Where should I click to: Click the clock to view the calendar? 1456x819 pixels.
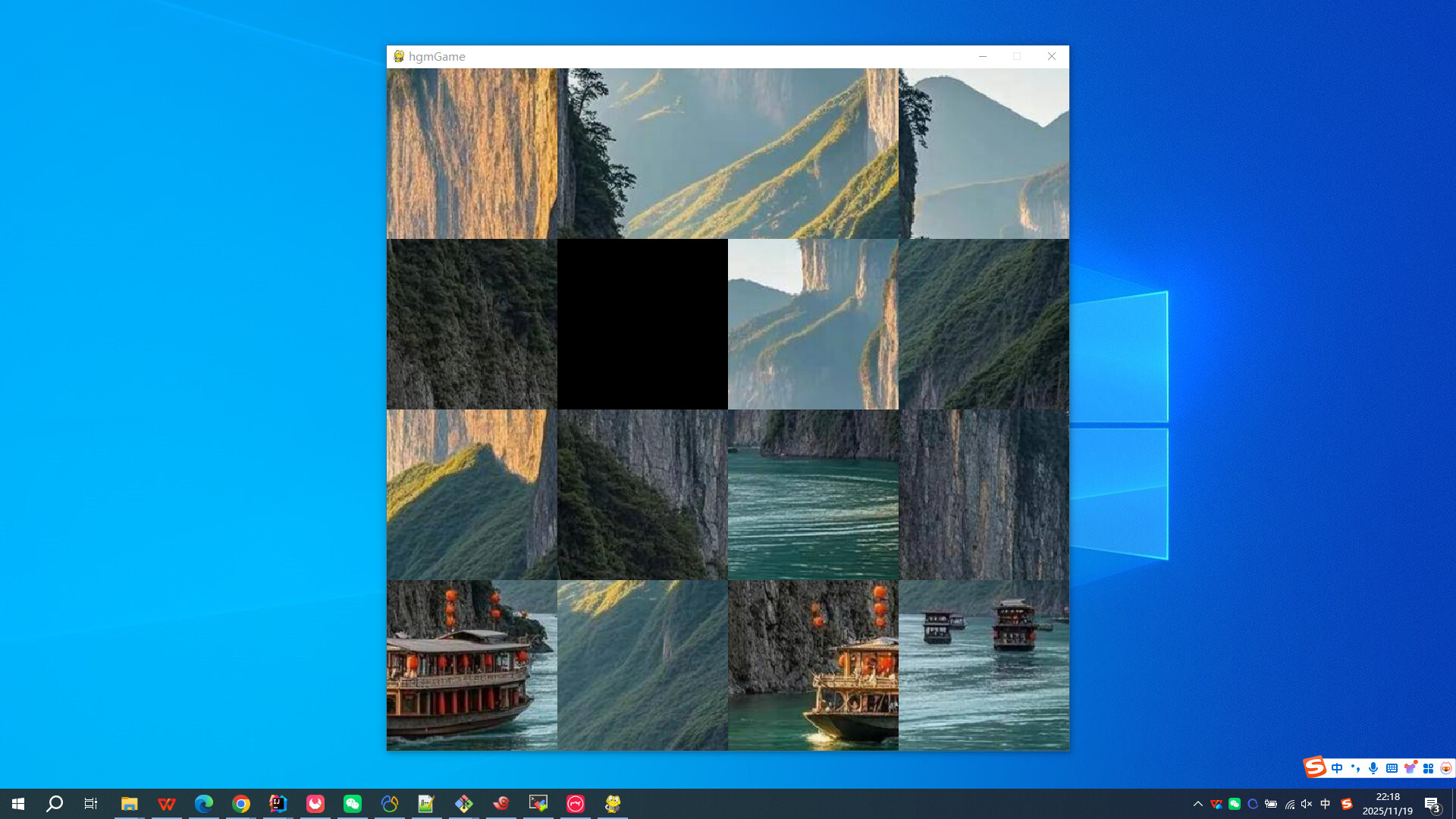(1388, 805)
